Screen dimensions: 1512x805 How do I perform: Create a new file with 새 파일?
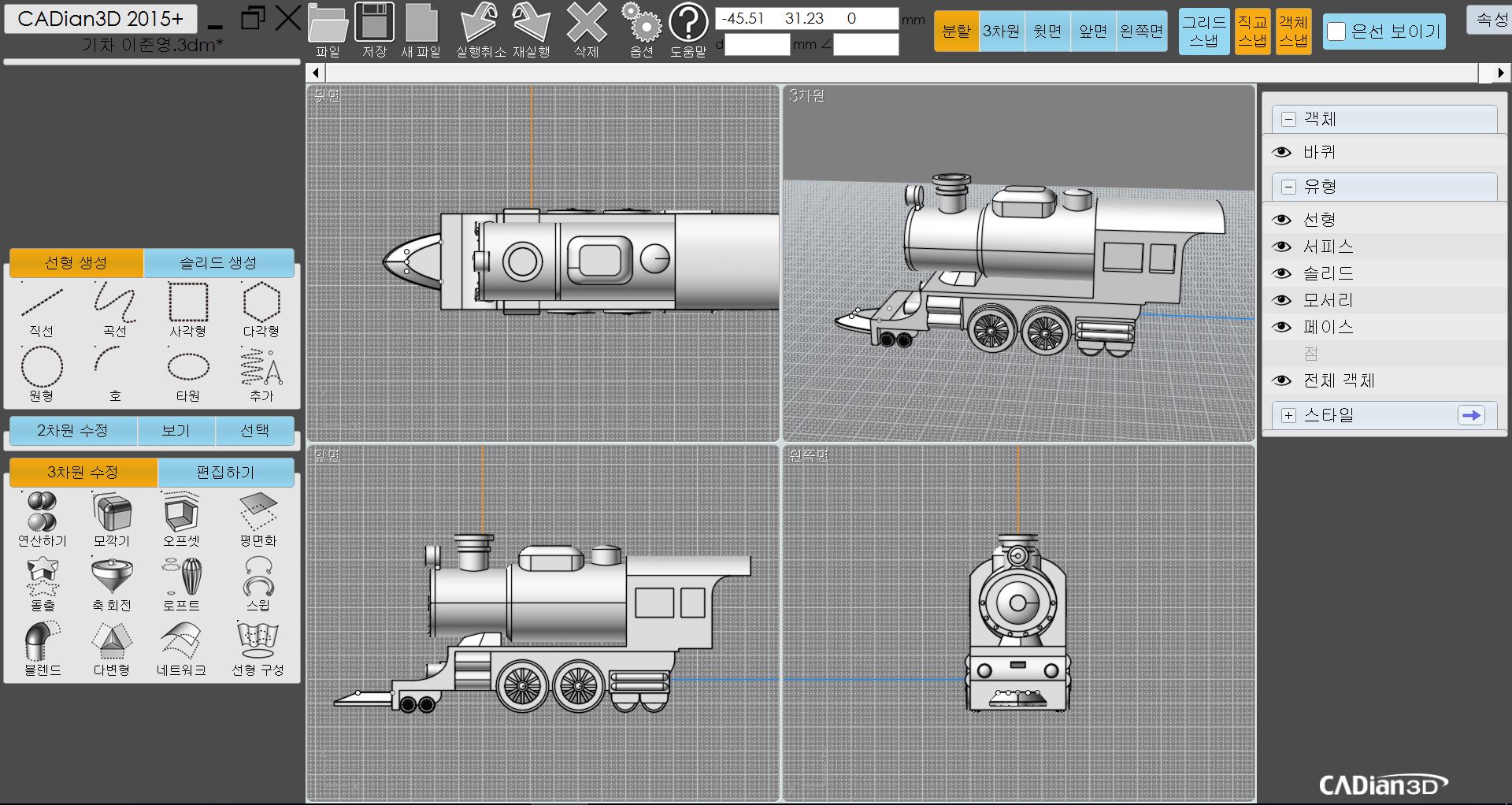(421, 24)
